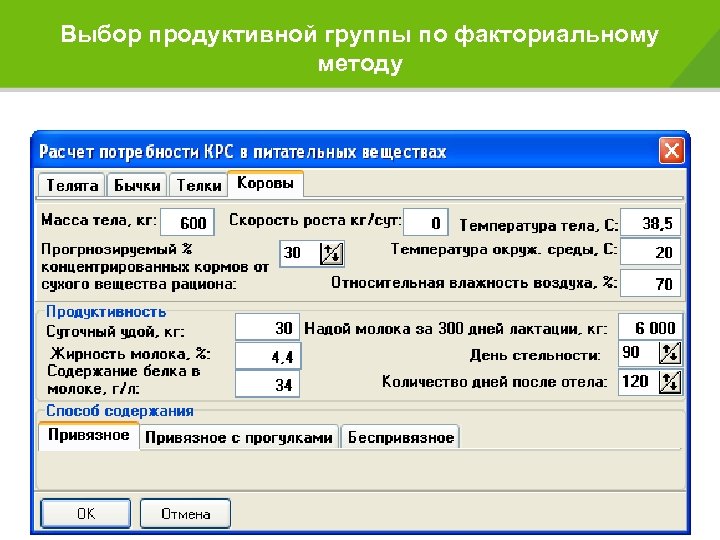Screen dimensions: 720x540
Task: Close the Расчет потребности КРС dialog
Action: 671,151
